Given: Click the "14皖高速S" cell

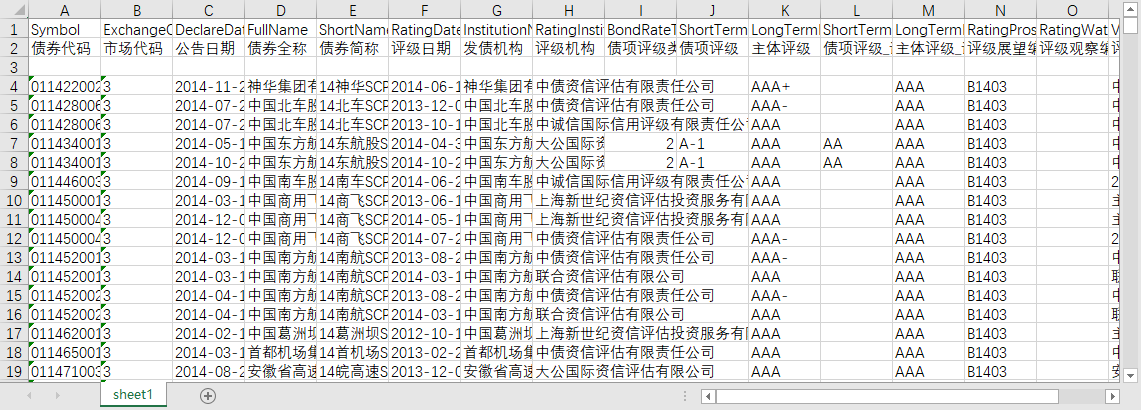Looking at the screenshot, I should [x=353, y=371].
